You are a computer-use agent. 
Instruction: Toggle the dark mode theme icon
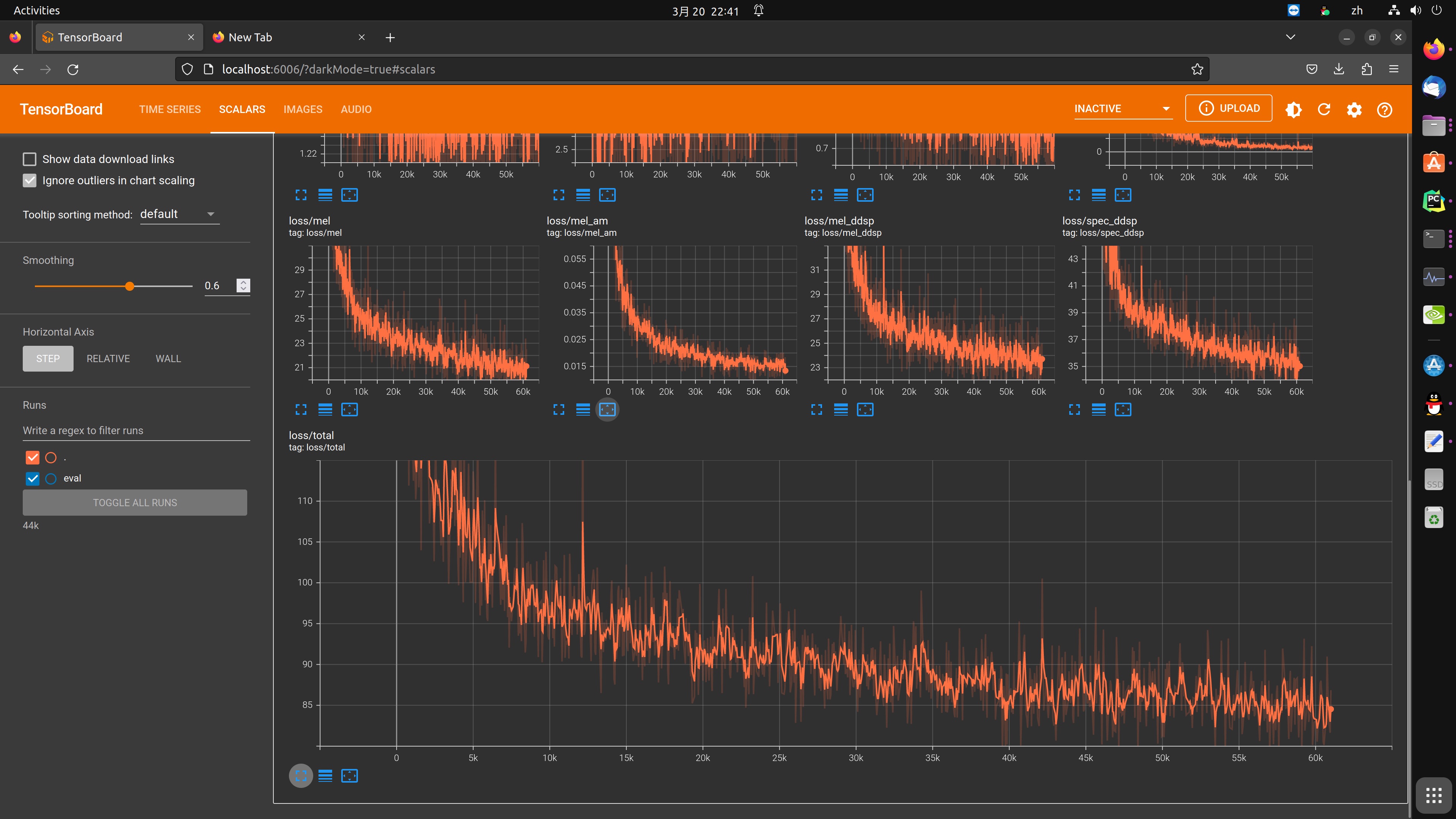click(x=1293, y=109)
